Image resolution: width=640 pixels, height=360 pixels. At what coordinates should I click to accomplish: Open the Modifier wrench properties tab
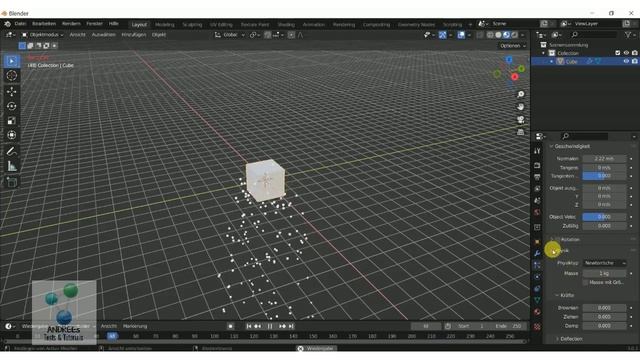(x=537, y=253)
